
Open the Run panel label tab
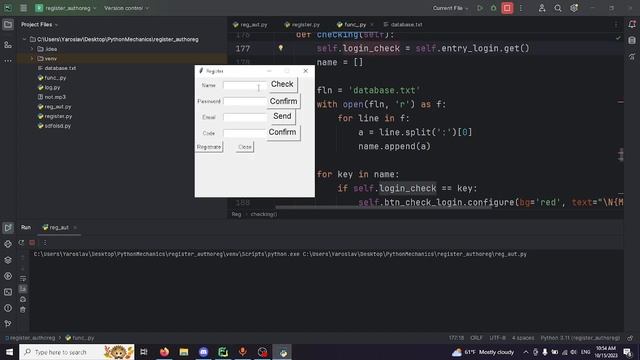coord(26,227)
